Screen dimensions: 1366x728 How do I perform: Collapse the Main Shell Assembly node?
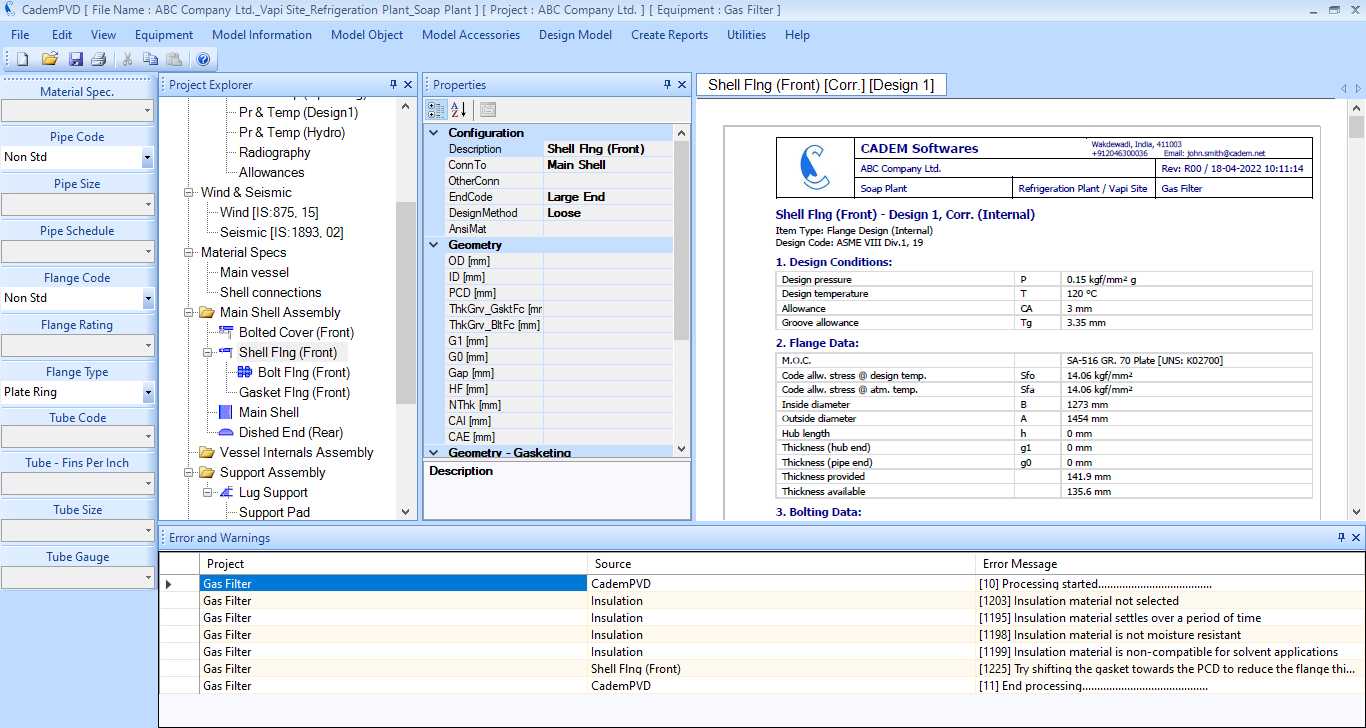click(x=189, y=312)
